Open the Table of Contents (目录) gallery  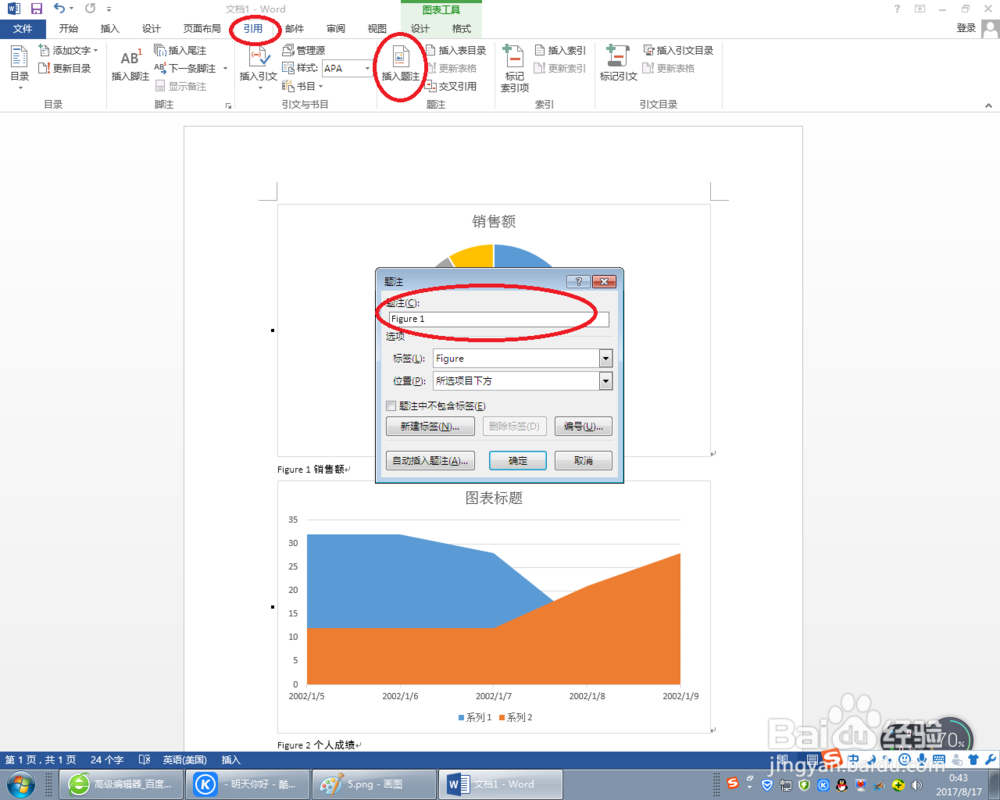coord(18,62)
